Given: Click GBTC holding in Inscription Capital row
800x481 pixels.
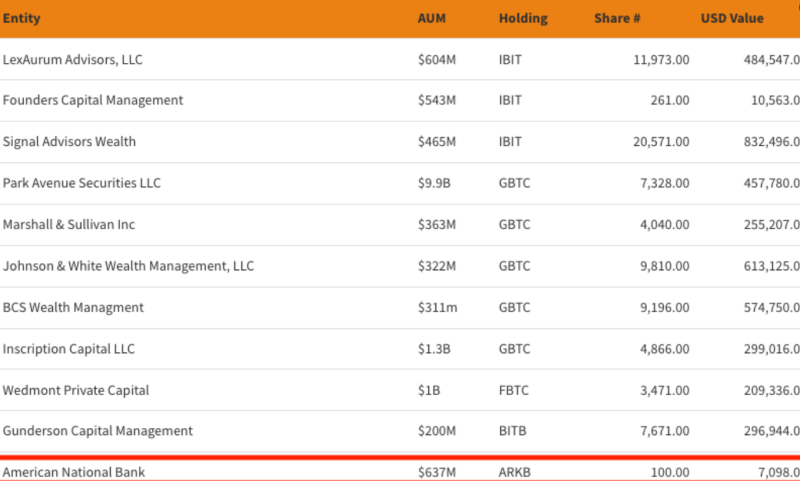Looking at the screenshot, I should tap(514, 349).
